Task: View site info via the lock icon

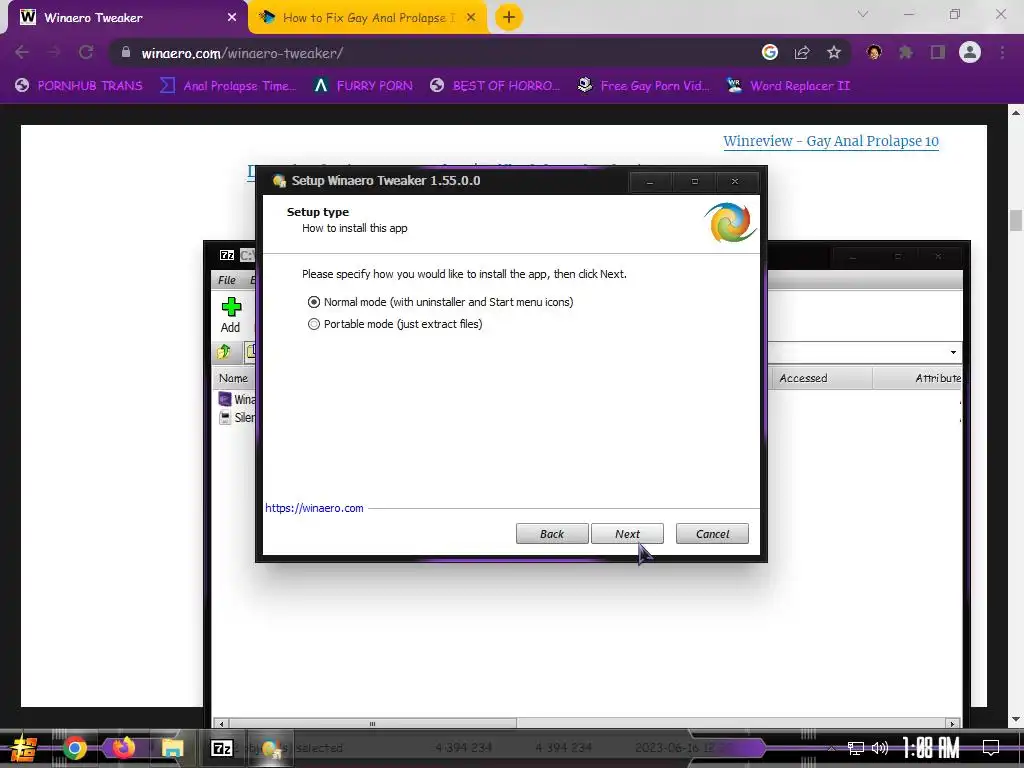Action: tap(126, 52)
